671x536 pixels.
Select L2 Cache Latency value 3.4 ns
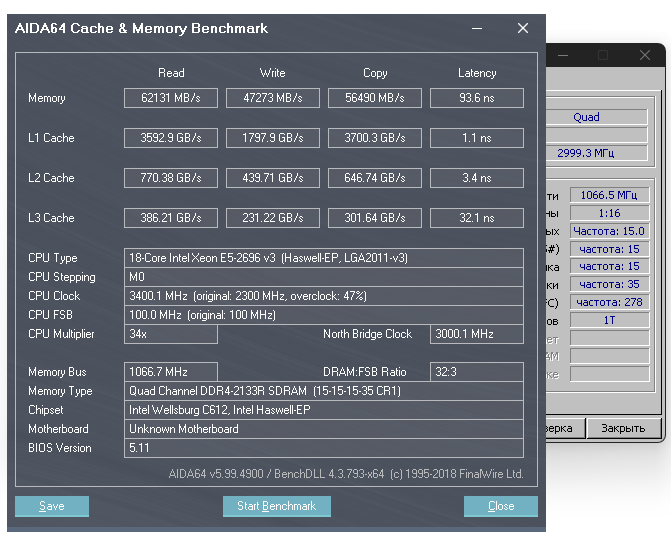pos(477,178)
